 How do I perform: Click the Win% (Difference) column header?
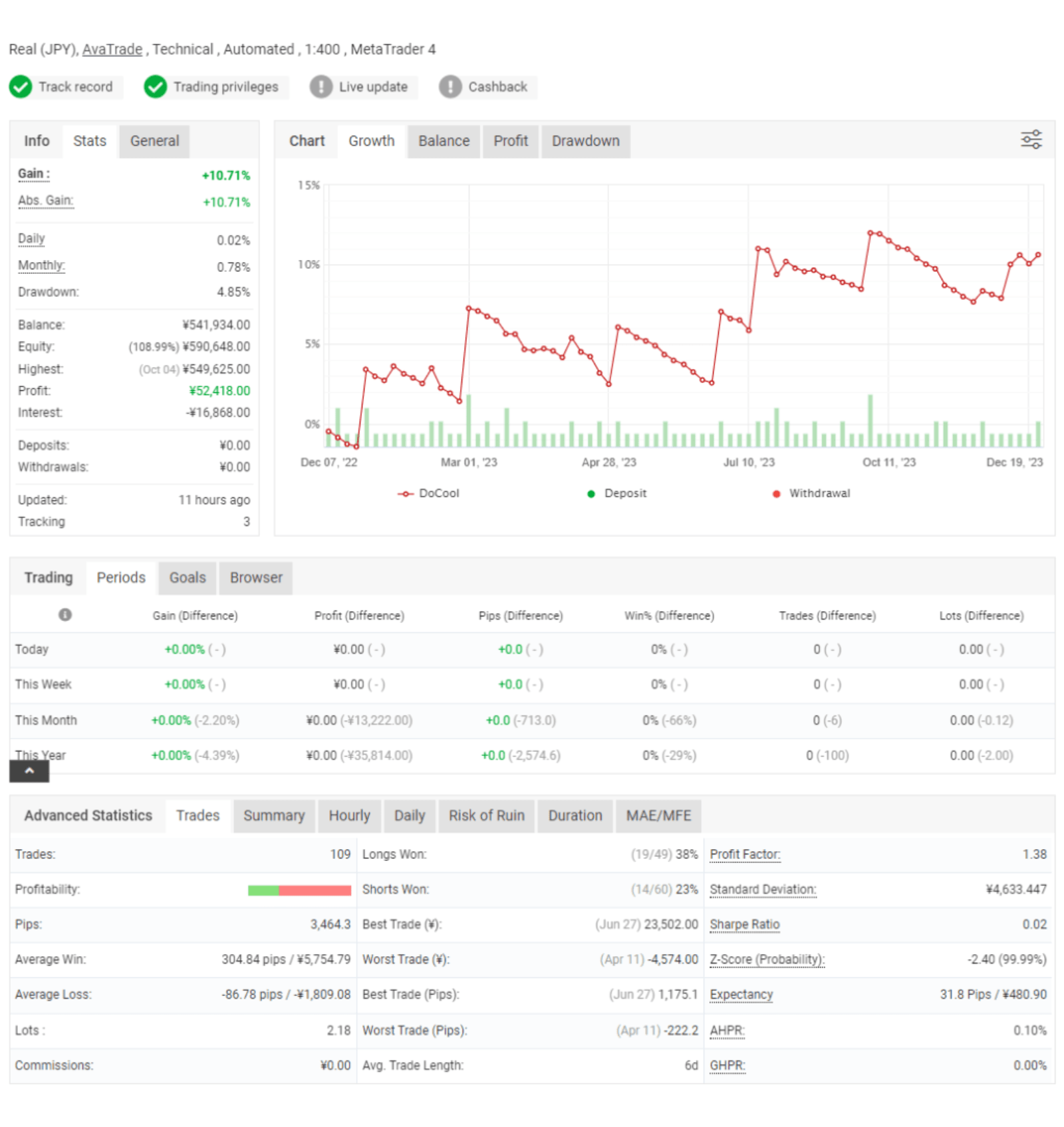point(669,616)
